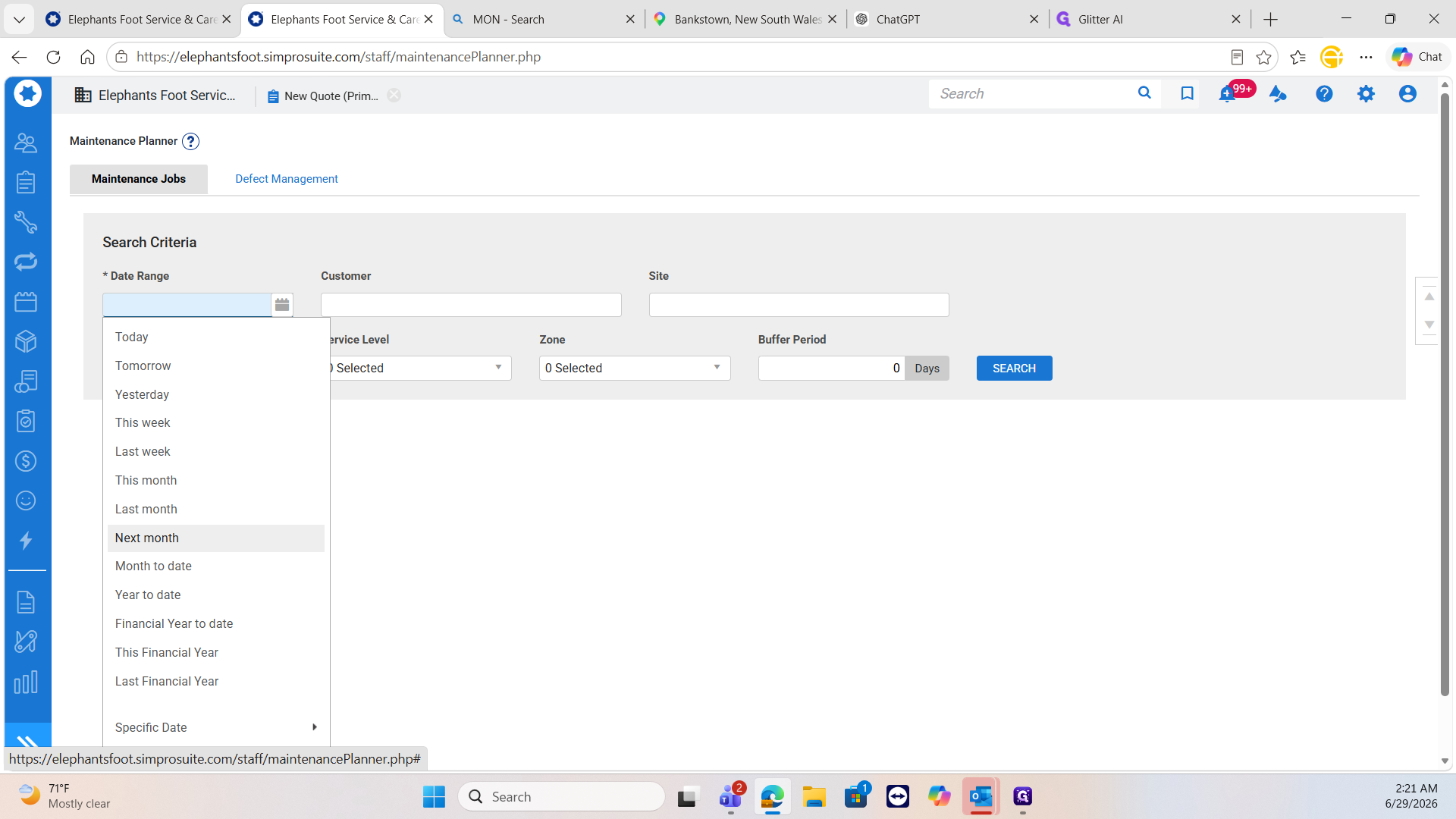Click the search magnifier icon in simPRO
1456x819 pixels.
(1144, 93)
